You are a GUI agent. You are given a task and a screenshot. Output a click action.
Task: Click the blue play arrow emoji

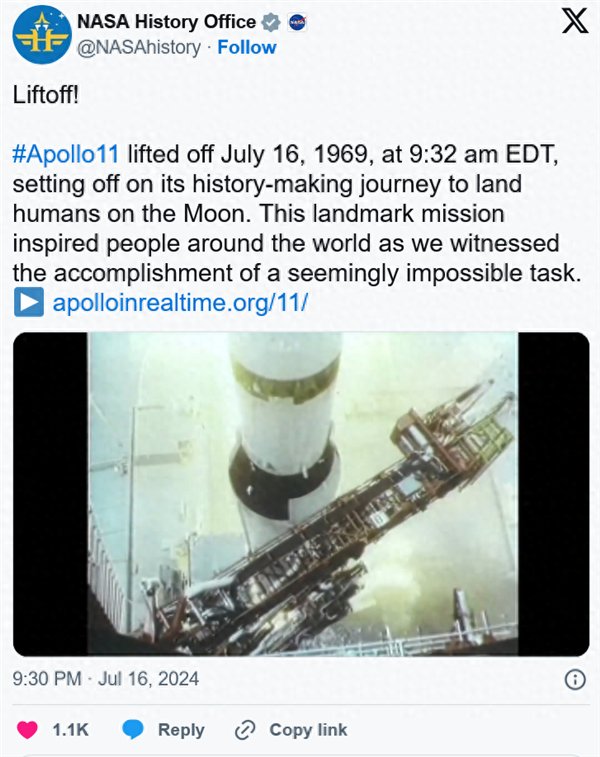click(29, 303)
